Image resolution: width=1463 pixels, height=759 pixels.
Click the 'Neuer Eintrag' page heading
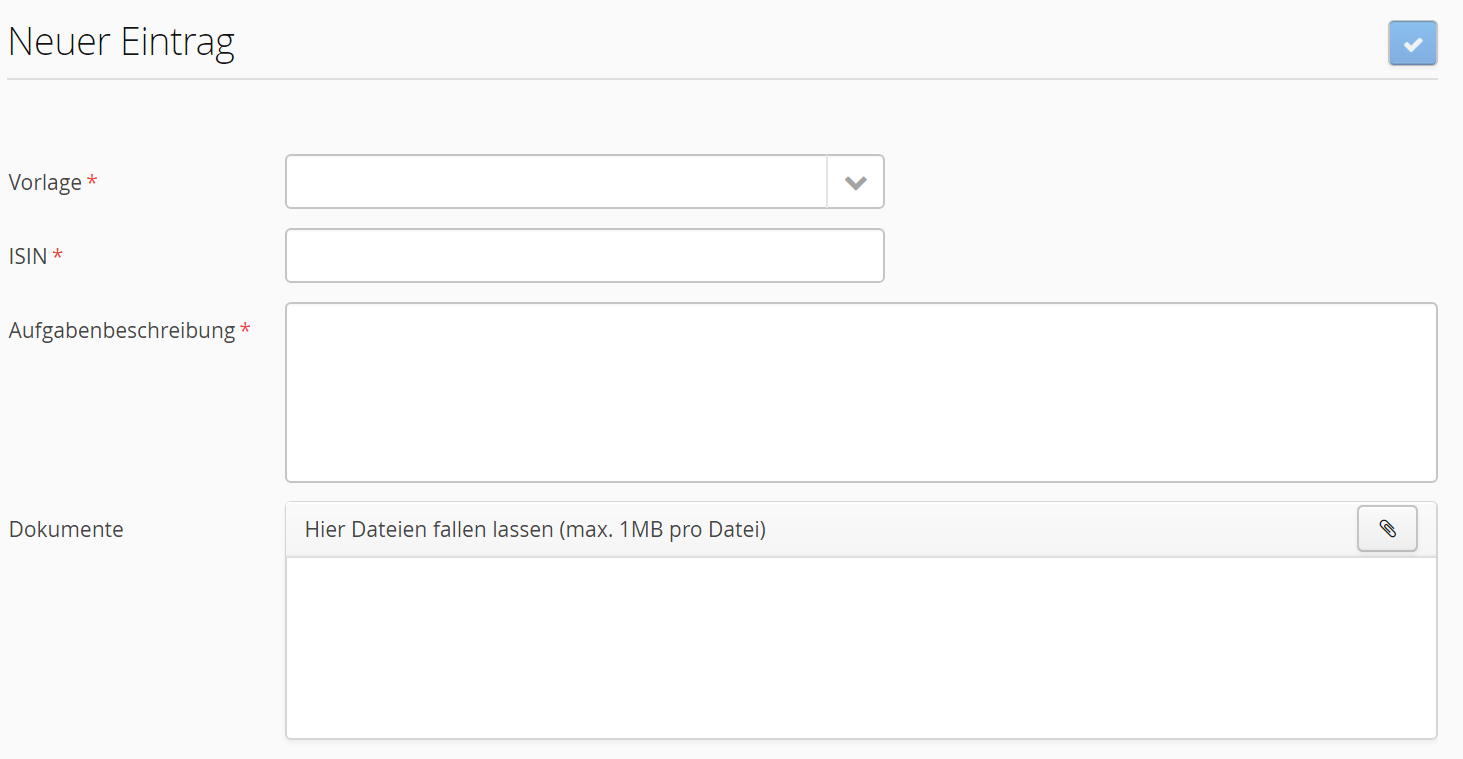pyautogui.click(x=121, y=43)
